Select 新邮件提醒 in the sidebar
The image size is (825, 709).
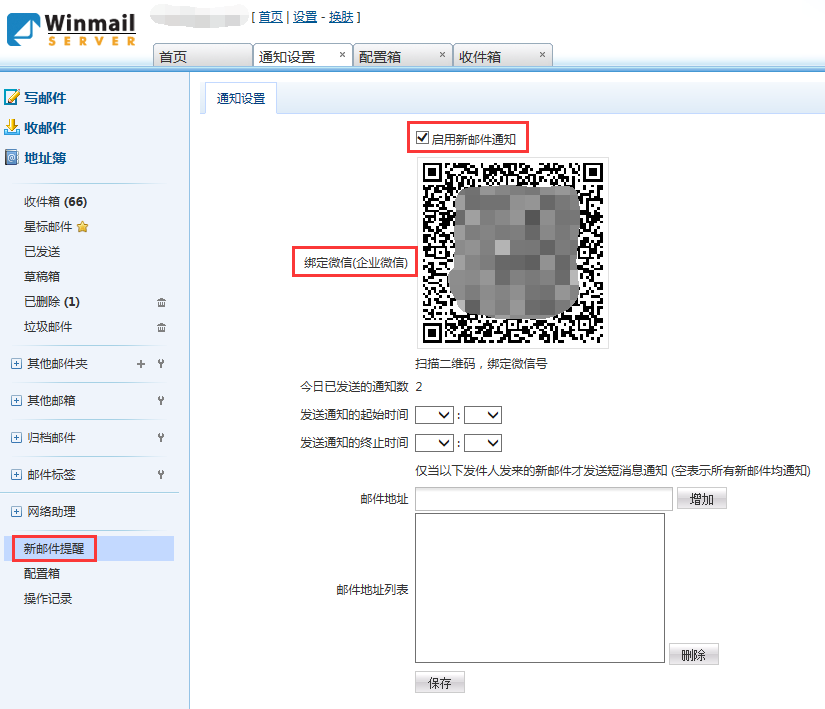[x=54, y=549]
